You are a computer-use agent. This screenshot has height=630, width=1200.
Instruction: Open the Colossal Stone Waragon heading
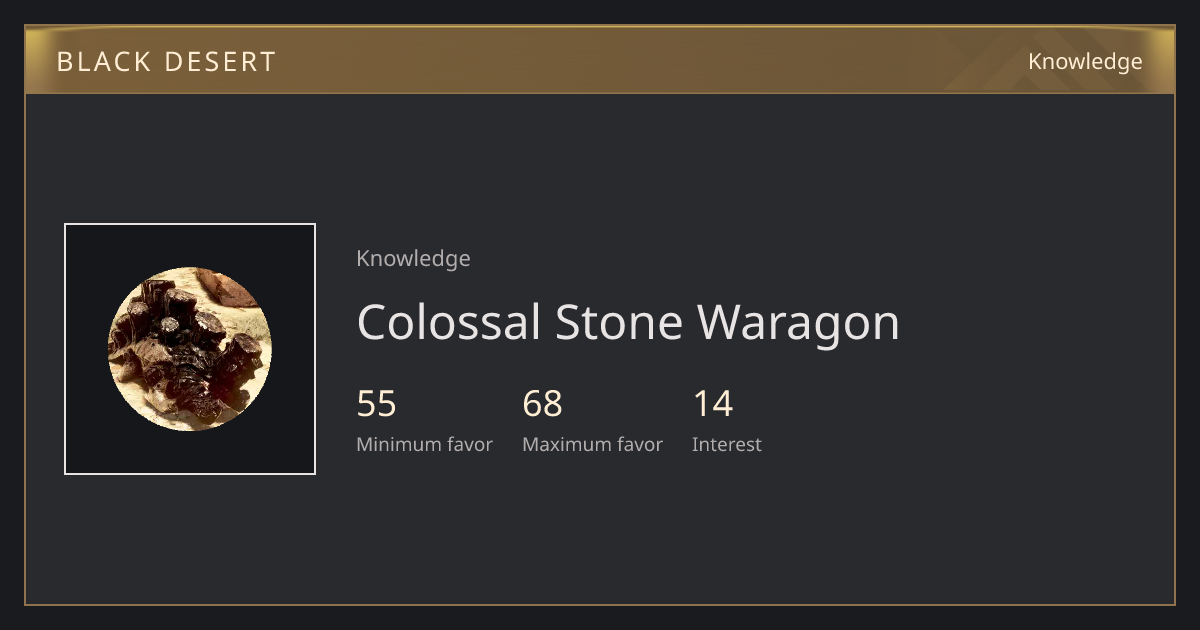(x=628, y=323)
